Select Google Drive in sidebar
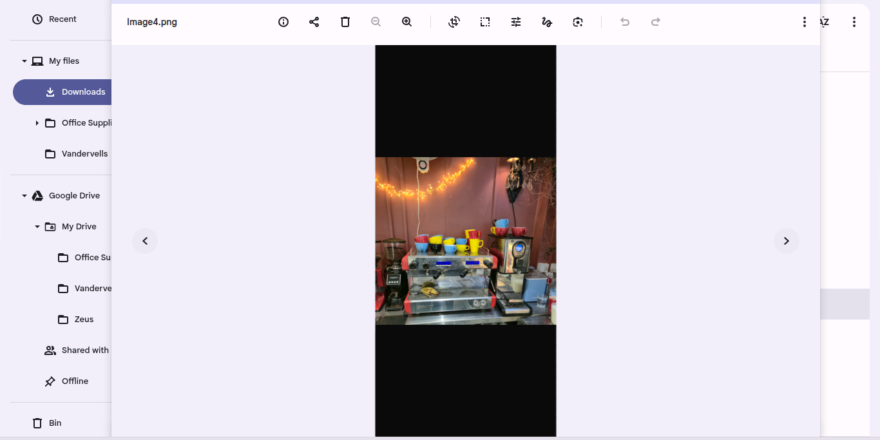Image resolution: width=880 pixels, height=440 pixels. pos(74,195)
